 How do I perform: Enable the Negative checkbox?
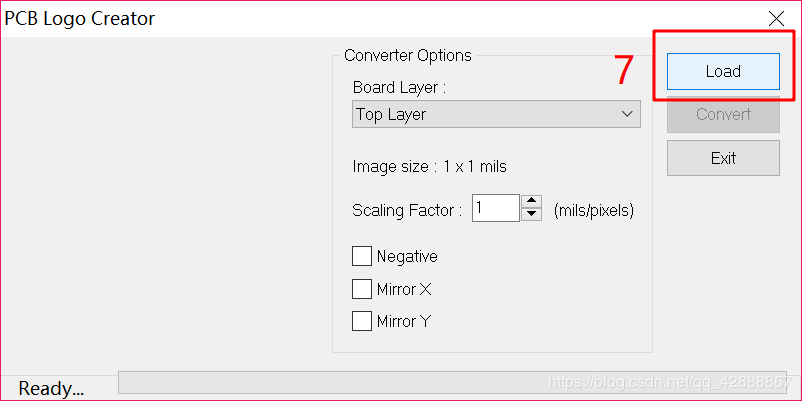[x=362, y=256]
